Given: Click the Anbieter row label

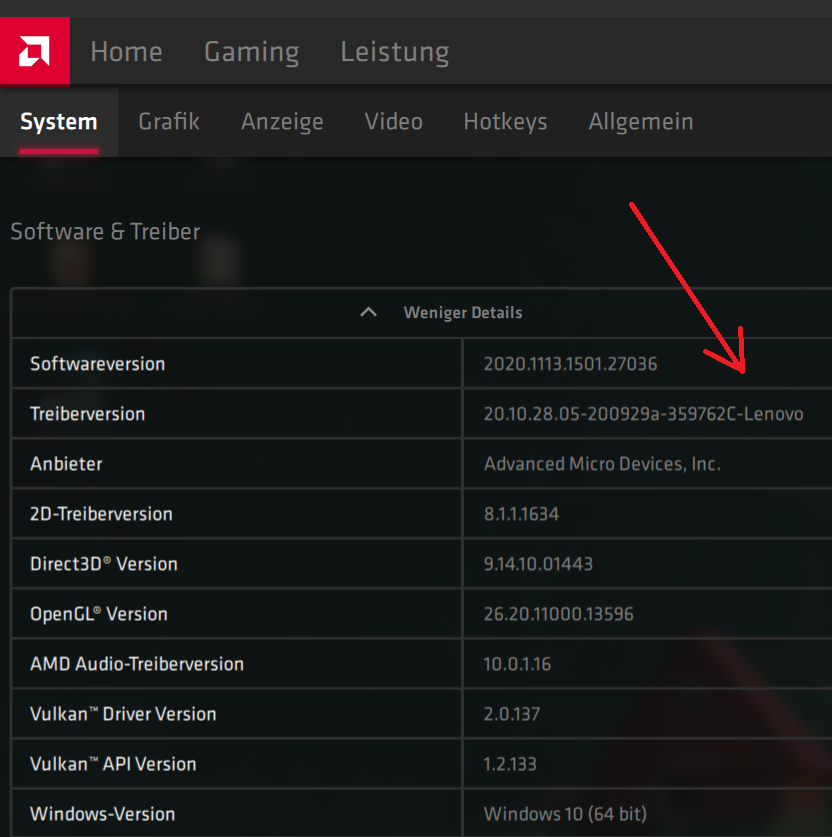Looking at the screenshot, I should coord(66,464).
